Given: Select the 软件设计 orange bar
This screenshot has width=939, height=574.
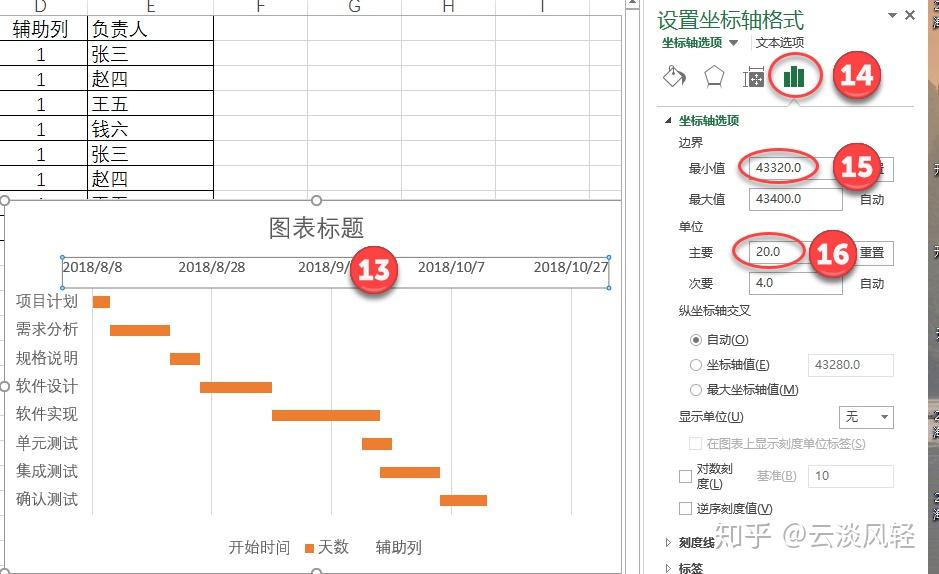Looking at the screenshot, I should [x=236, y=387].
